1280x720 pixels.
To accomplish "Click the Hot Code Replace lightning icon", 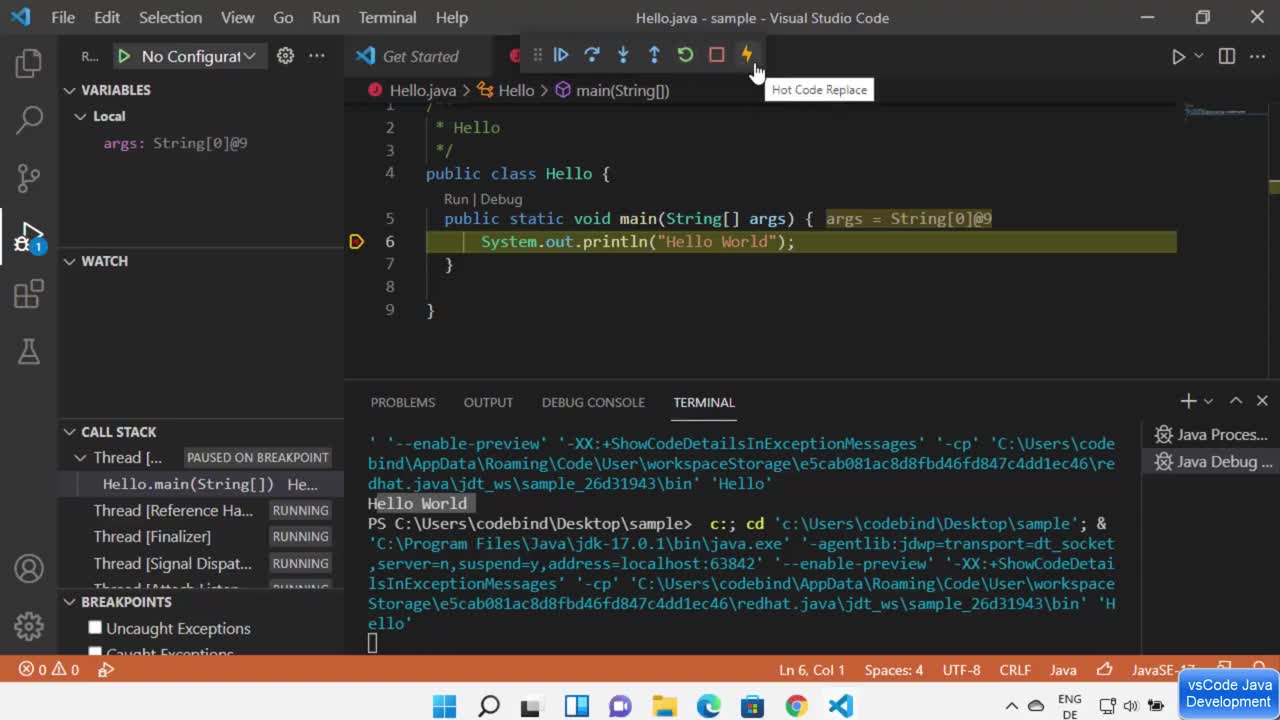I will 747,55.
